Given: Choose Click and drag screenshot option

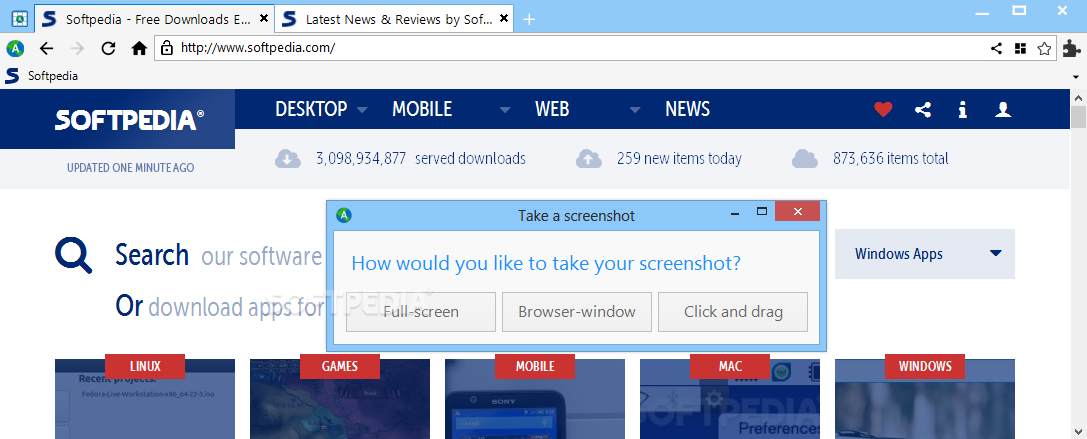Looking at the screenshot, I should pos(733,312).
